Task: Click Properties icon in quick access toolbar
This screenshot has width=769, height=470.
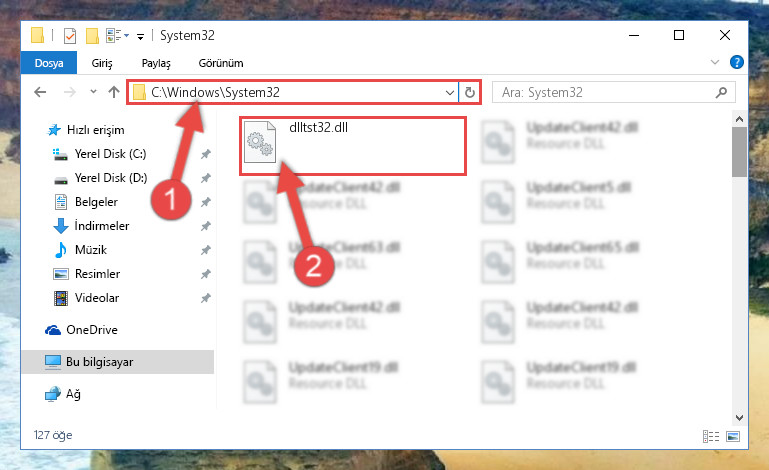Action: [70, 36]
